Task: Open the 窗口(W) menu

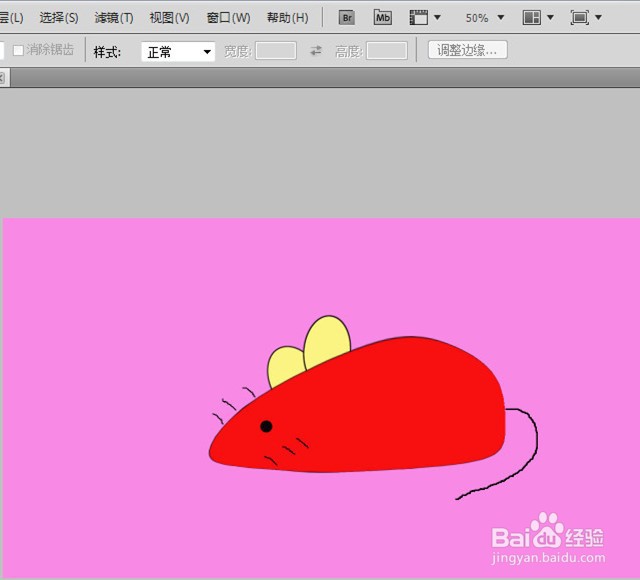Action: (x=229, y=18)
